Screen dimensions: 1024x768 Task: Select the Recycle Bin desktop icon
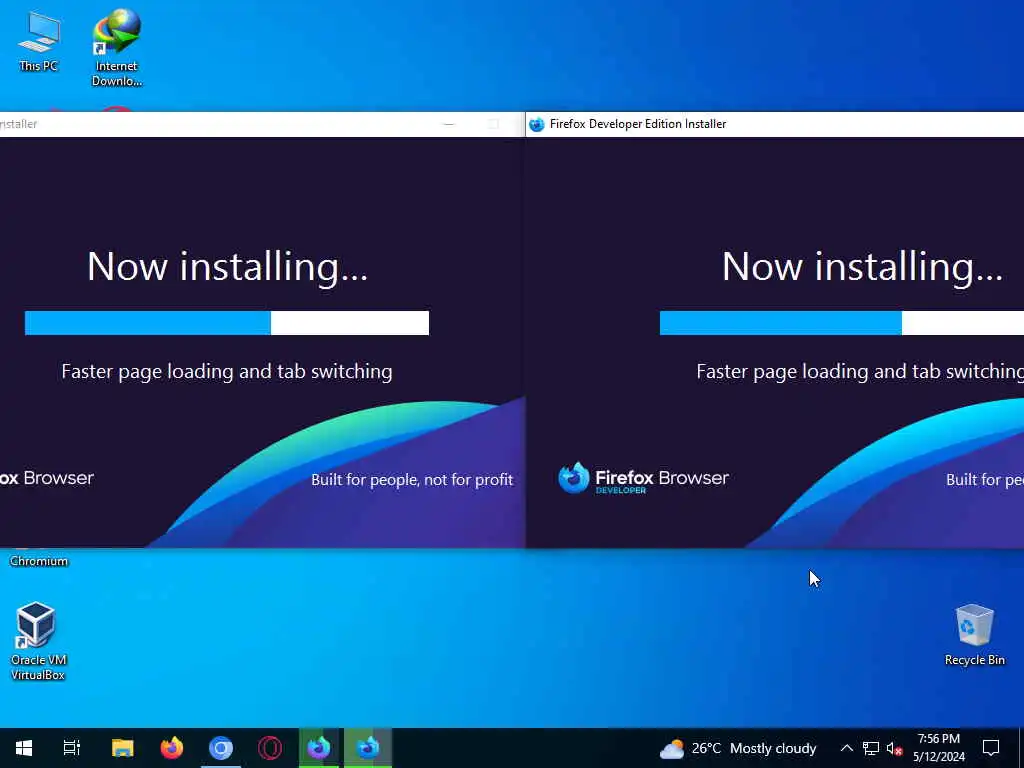[974, 634]
